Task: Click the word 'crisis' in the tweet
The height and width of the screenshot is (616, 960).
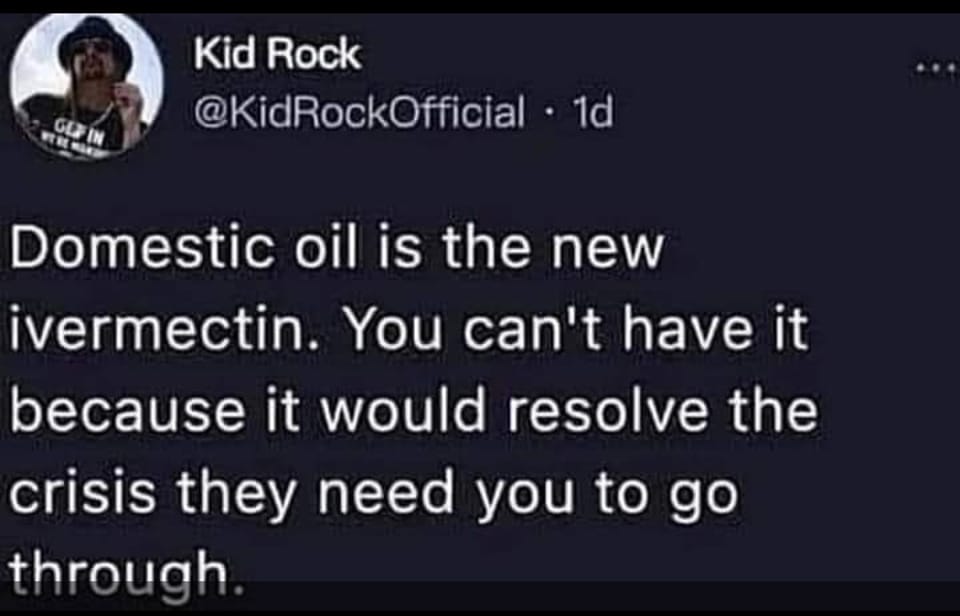Action: pyautogui.click(x=82, y=492)
